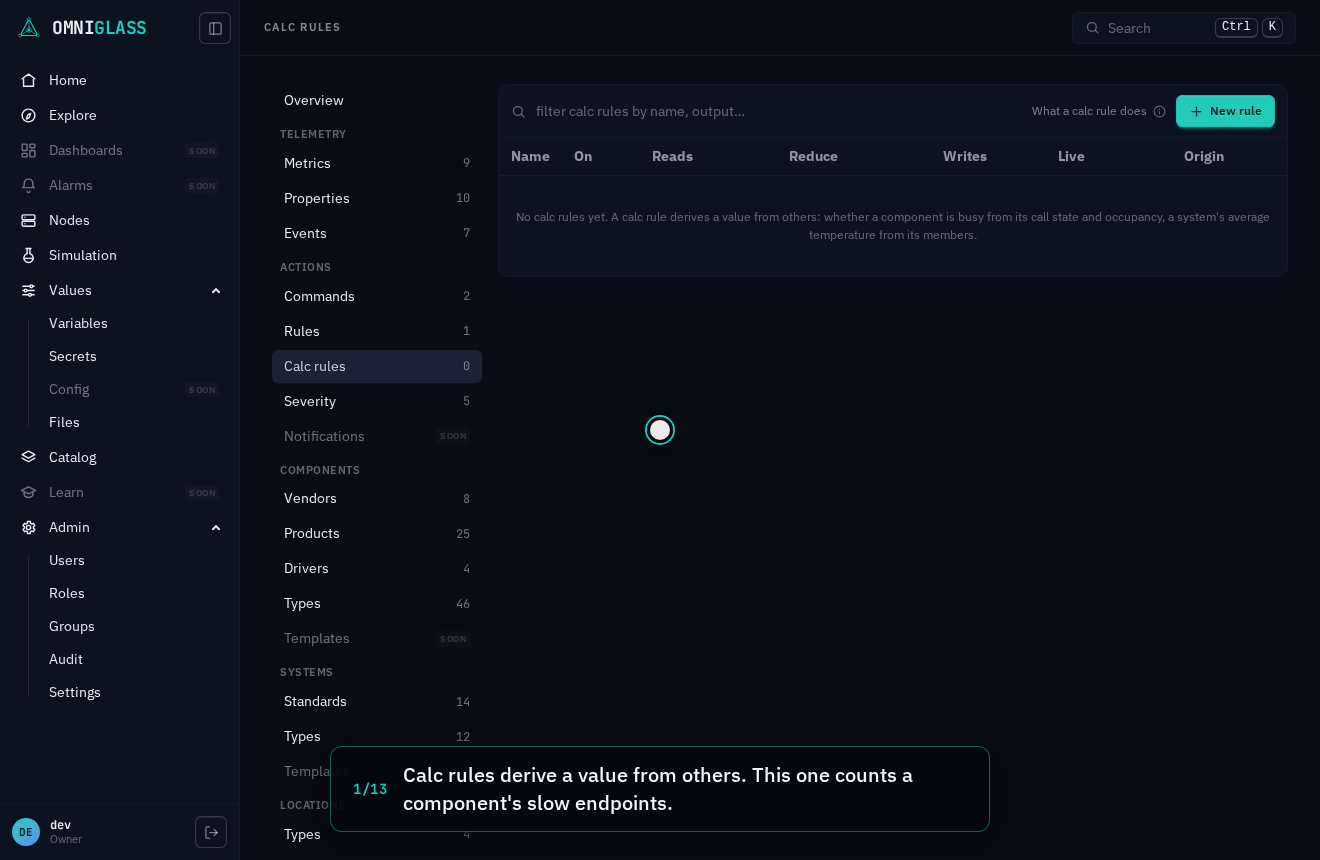Click the Dashboards grid icon
1320x860 pixels.
tap(29, 150)
